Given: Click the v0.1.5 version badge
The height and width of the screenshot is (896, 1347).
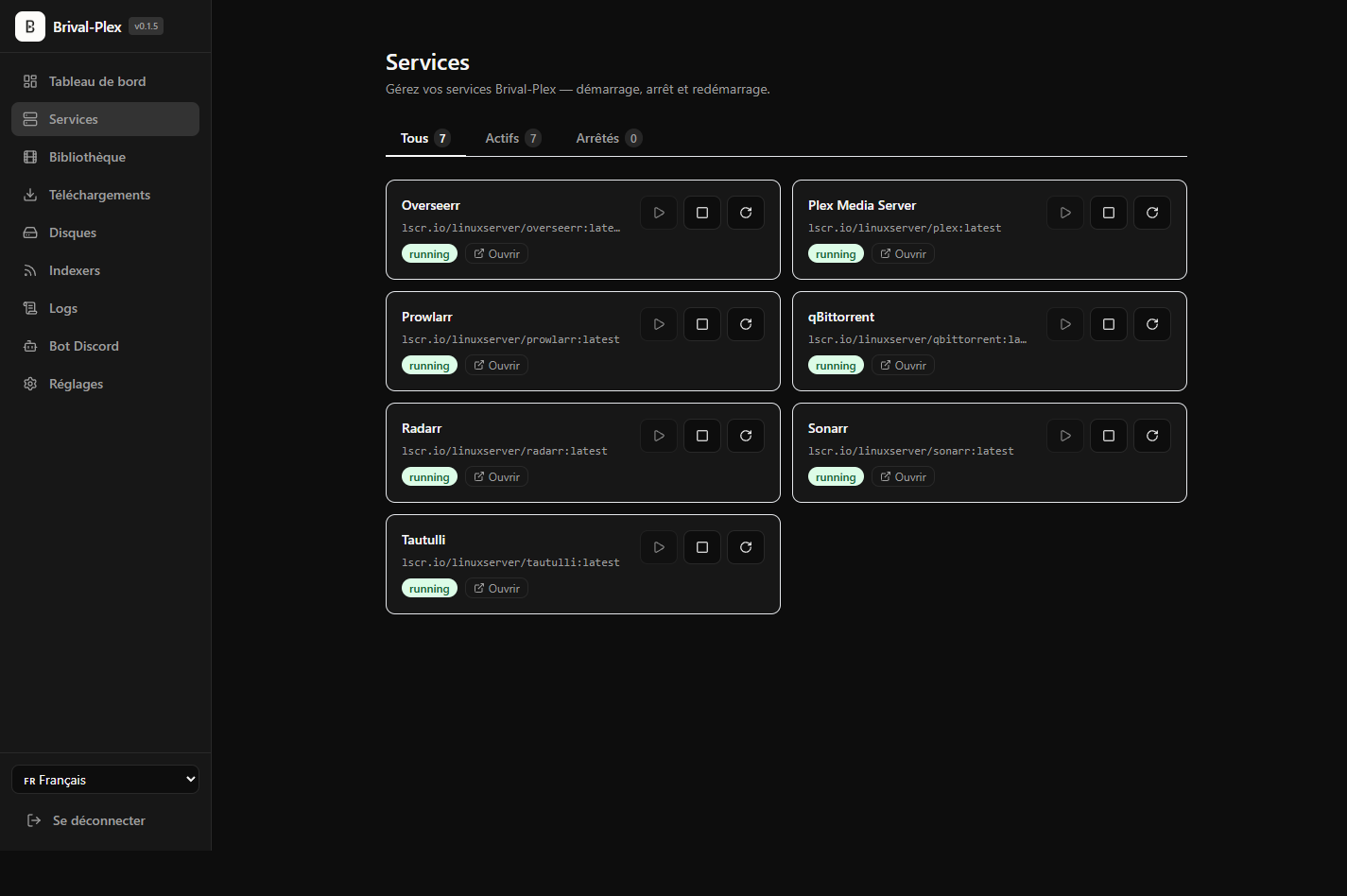Looking at the screenshot, I should click(x=147, y=26).
